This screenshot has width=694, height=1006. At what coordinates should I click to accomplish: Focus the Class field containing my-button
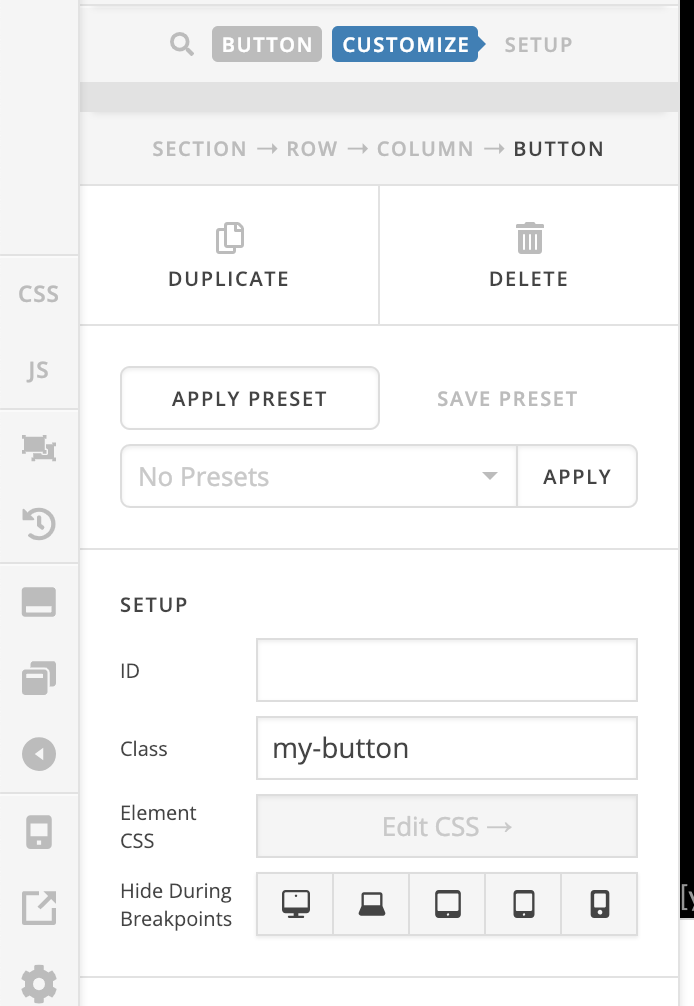click(446, 748)
